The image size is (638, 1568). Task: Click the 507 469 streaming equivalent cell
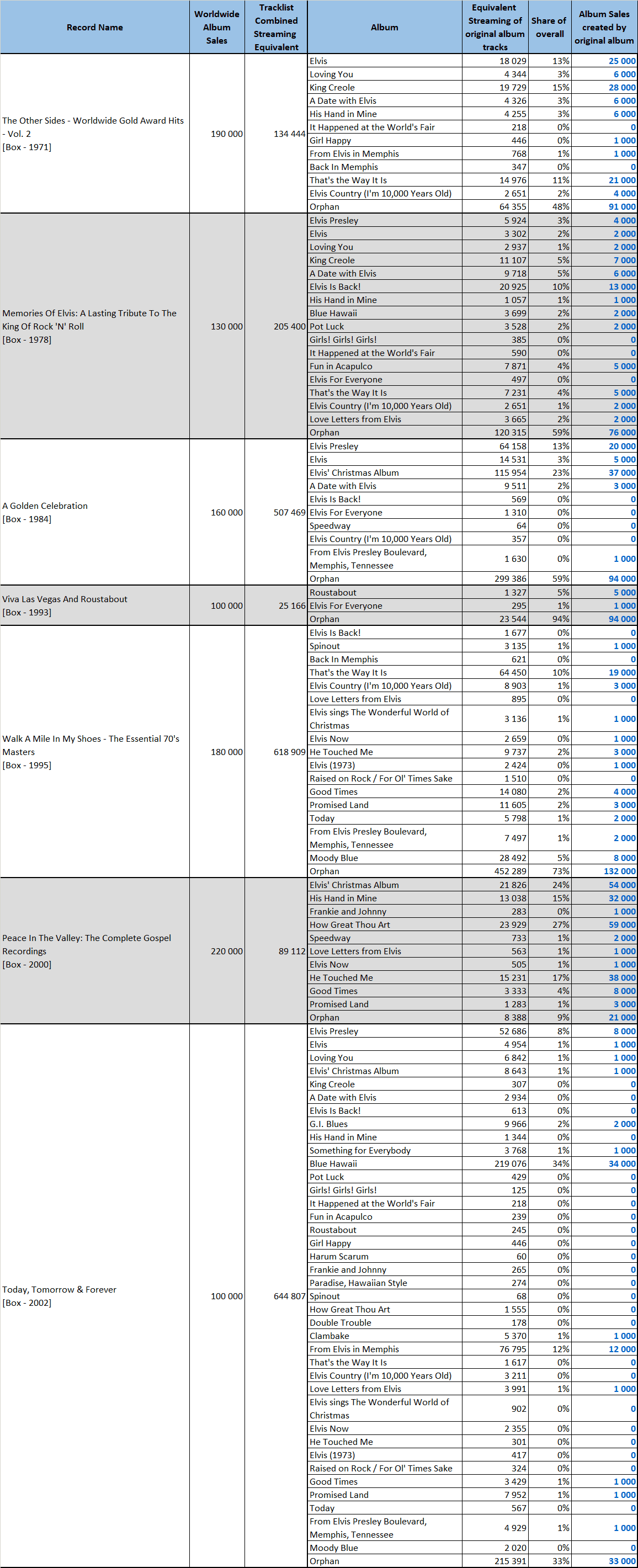[x=276, y=513]
